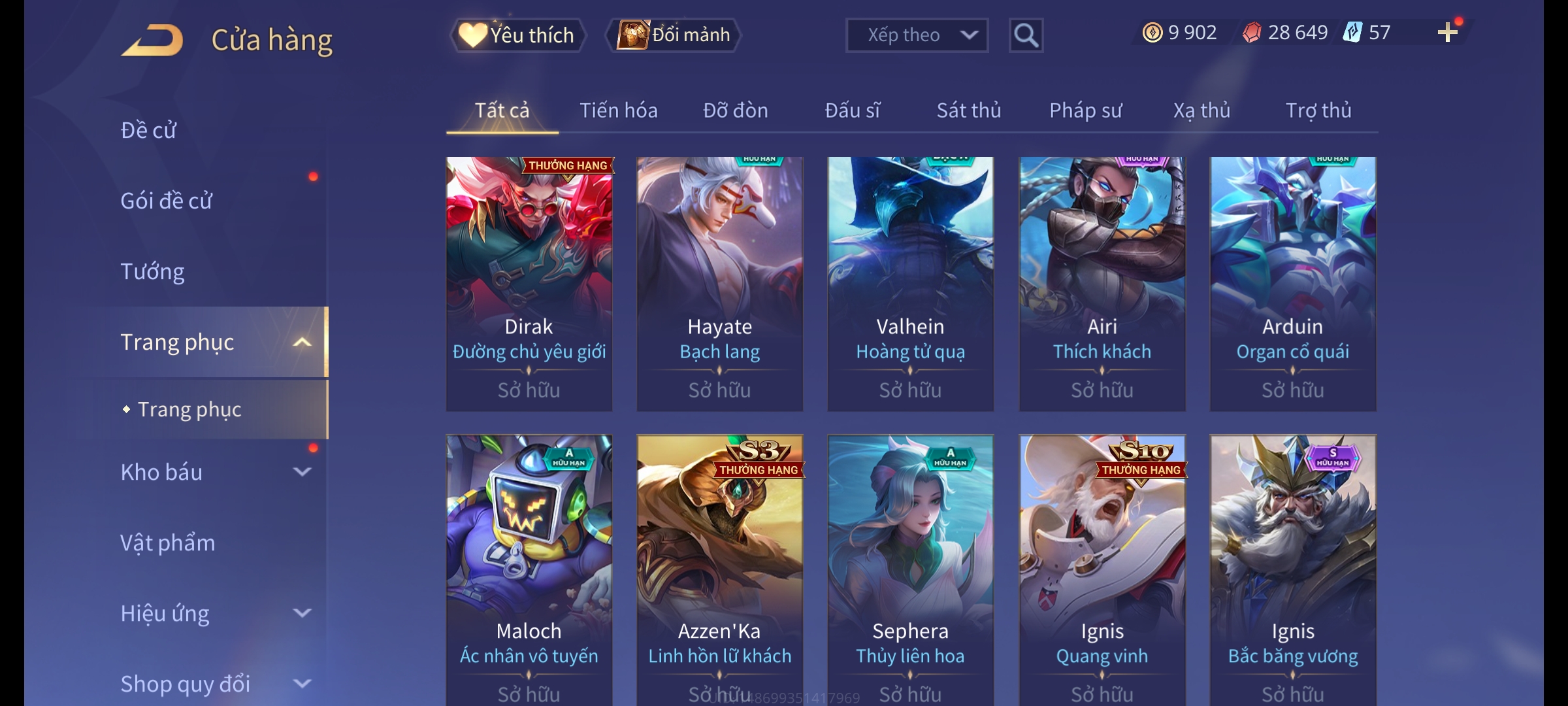Screen dimensions: 1568x706
Task: Expand the Shop quy đổi section
Action: [302, 684]
